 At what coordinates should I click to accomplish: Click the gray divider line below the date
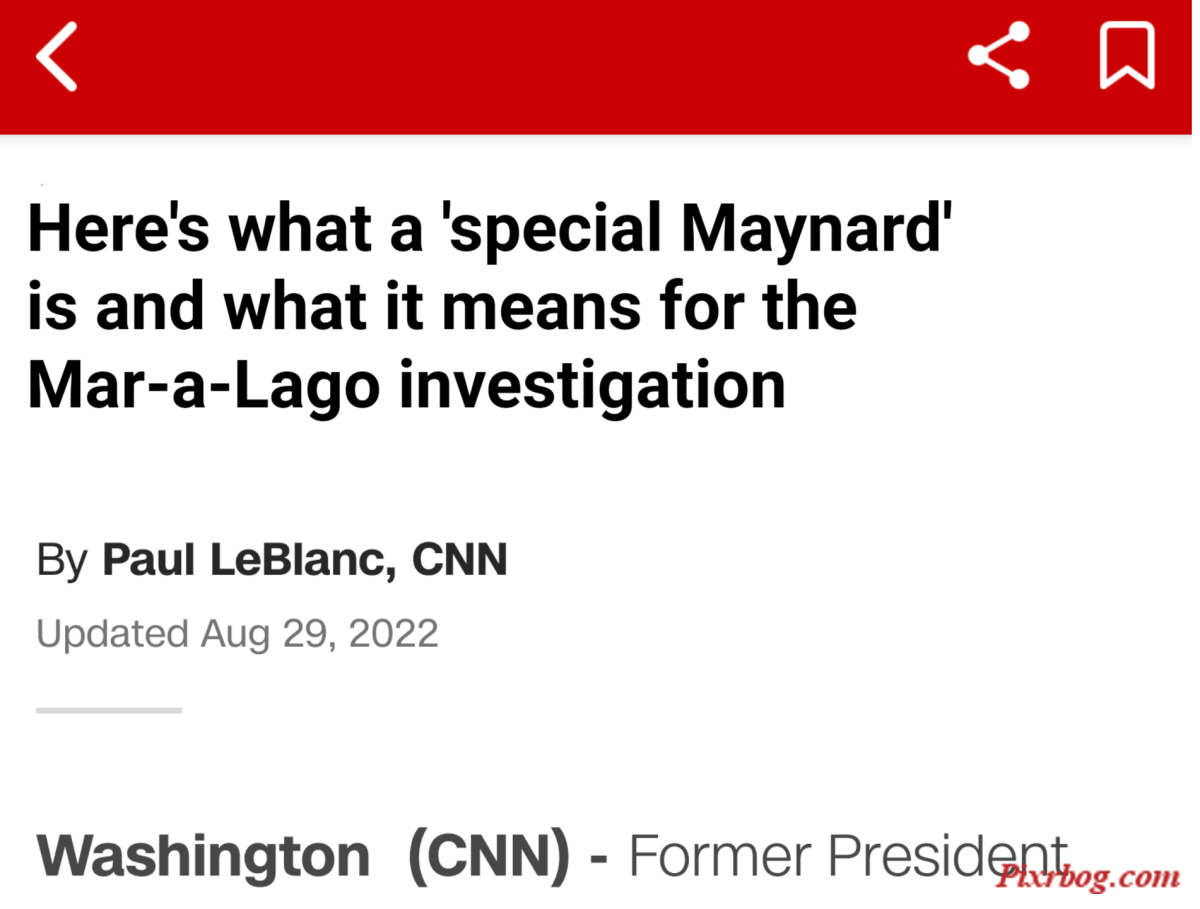109,710
